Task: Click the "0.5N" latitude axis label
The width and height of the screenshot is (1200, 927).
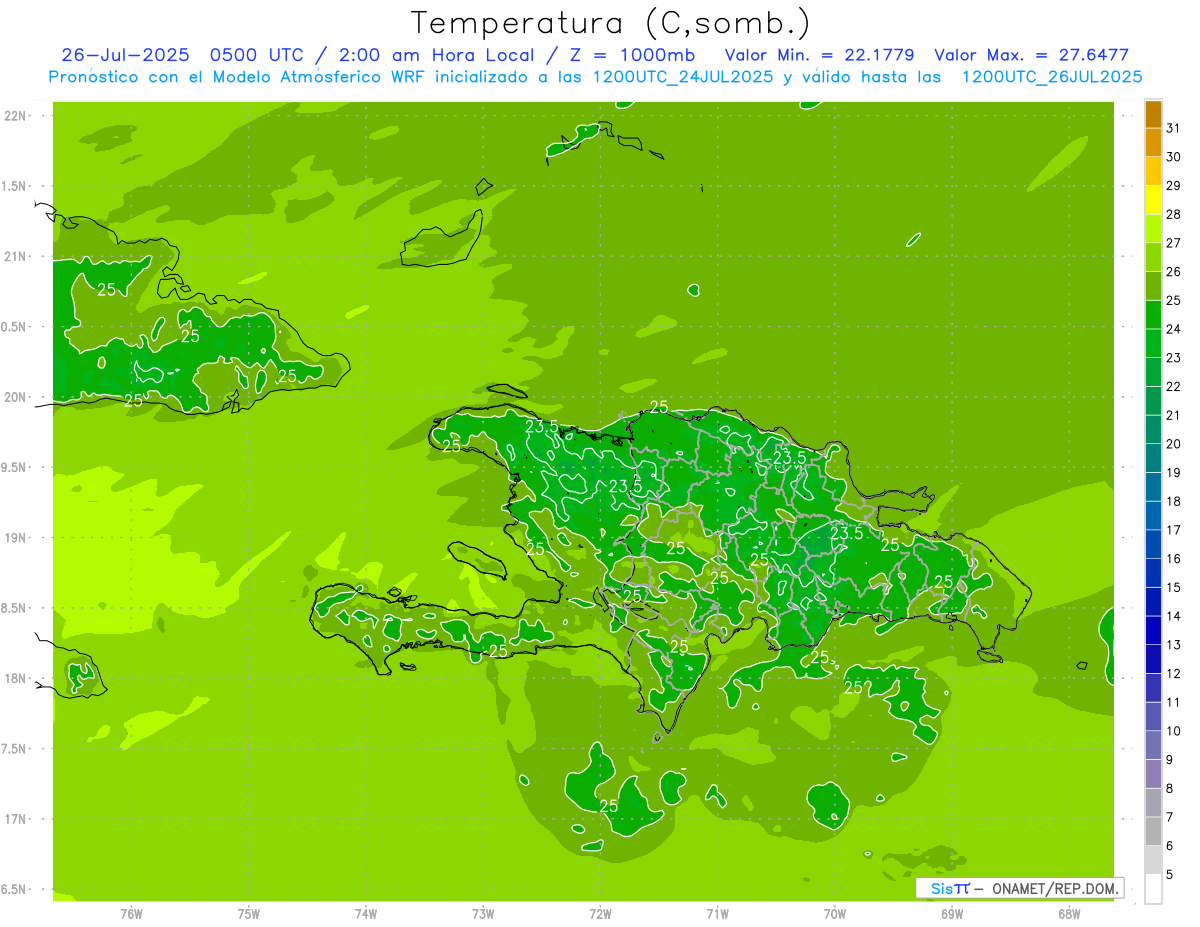Action: (x=15, y=327)
